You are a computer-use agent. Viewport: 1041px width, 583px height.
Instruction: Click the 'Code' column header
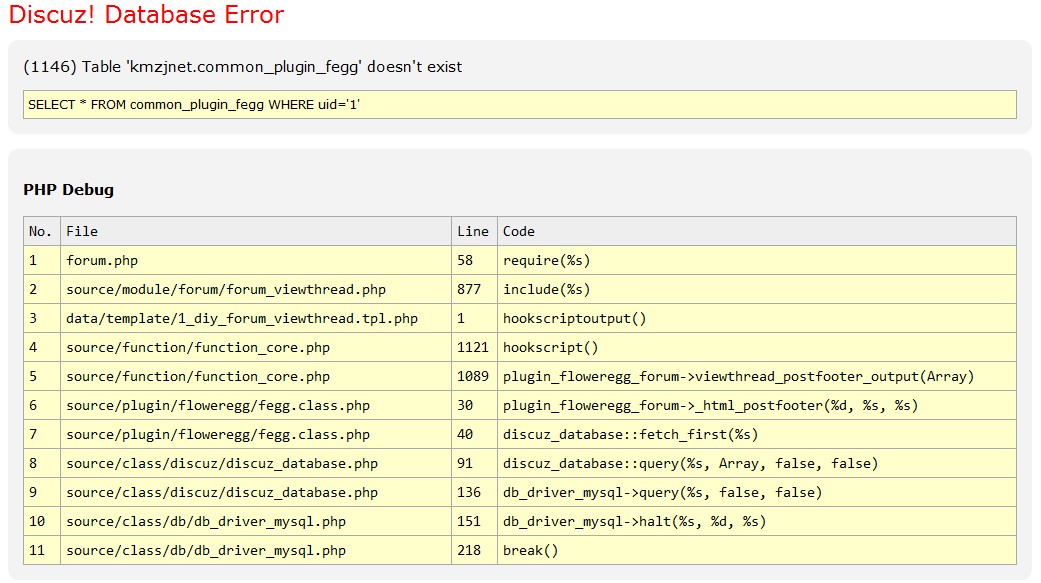(x=757, y=231)
